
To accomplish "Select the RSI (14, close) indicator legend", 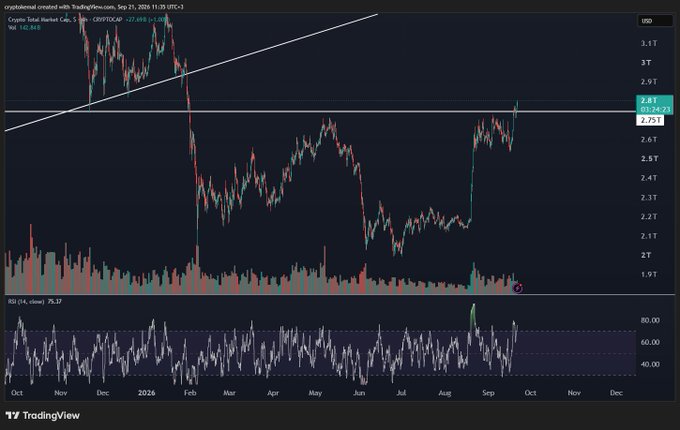I will pos(35,301).
